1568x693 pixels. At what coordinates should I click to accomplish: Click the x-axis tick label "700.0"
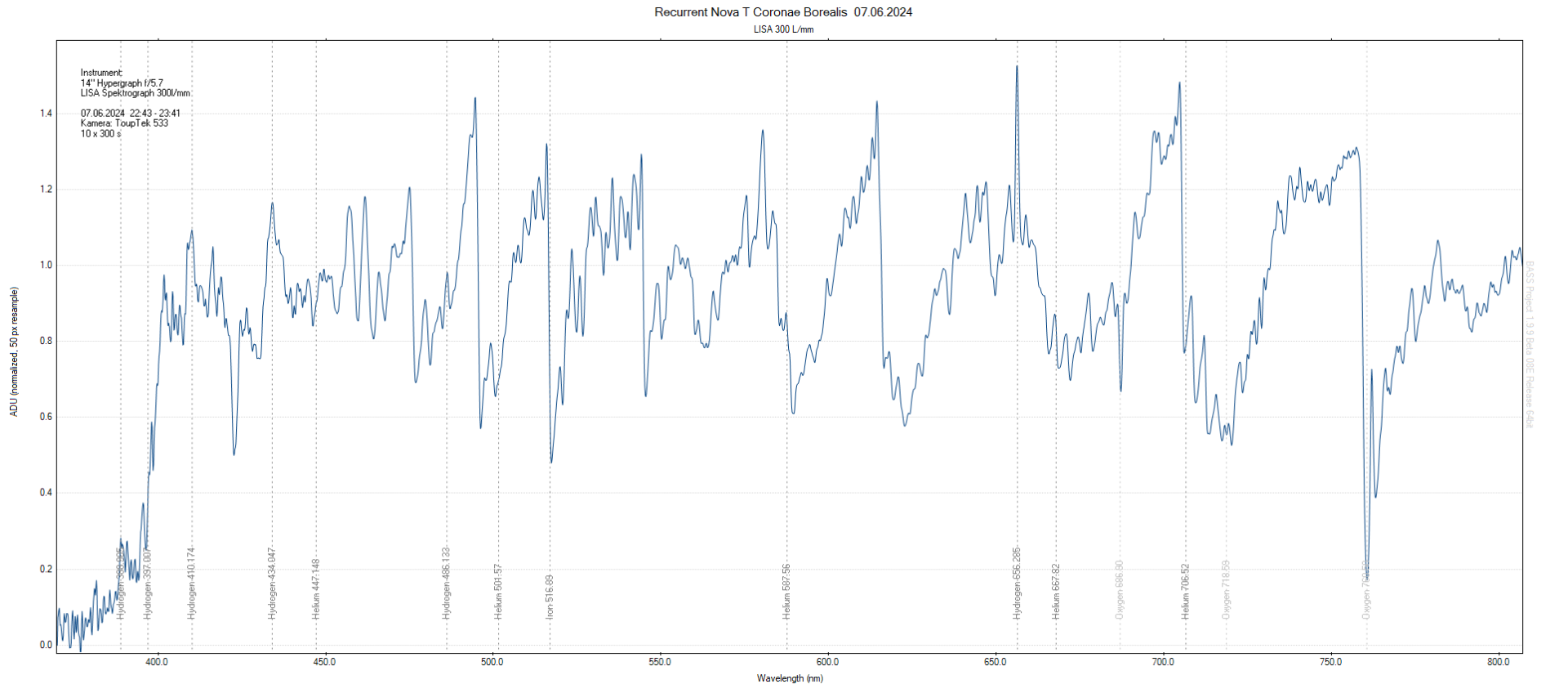click(1163, 662)
